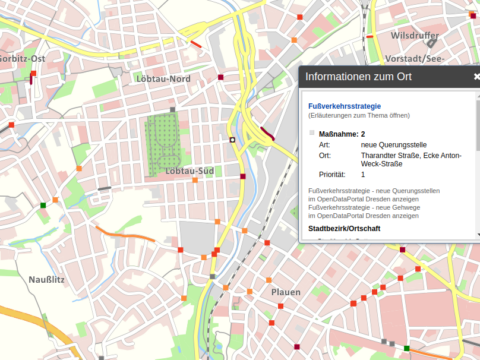Screen dimensions: 480x360
Task: Click the Stadtbezirk/Ortschaft heading
Action: 344,229
